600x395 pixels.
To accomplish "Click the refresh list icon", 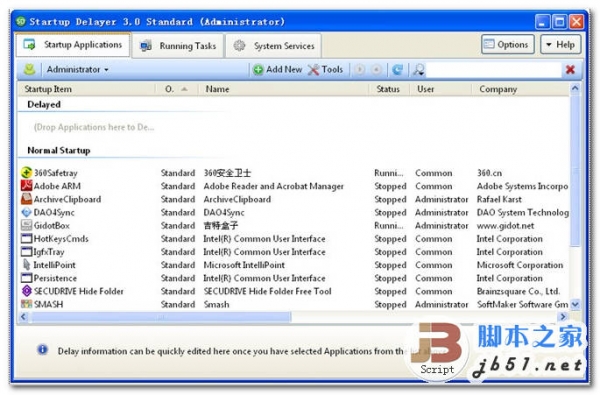I will pyautogui.click(x=398, y=70).
